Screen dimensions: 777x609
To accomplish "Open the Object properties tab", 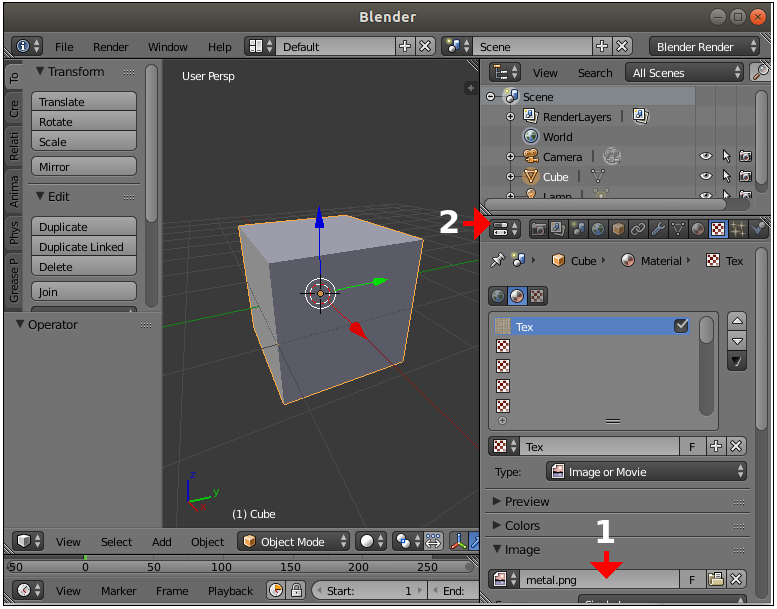I will pos(618,229).
